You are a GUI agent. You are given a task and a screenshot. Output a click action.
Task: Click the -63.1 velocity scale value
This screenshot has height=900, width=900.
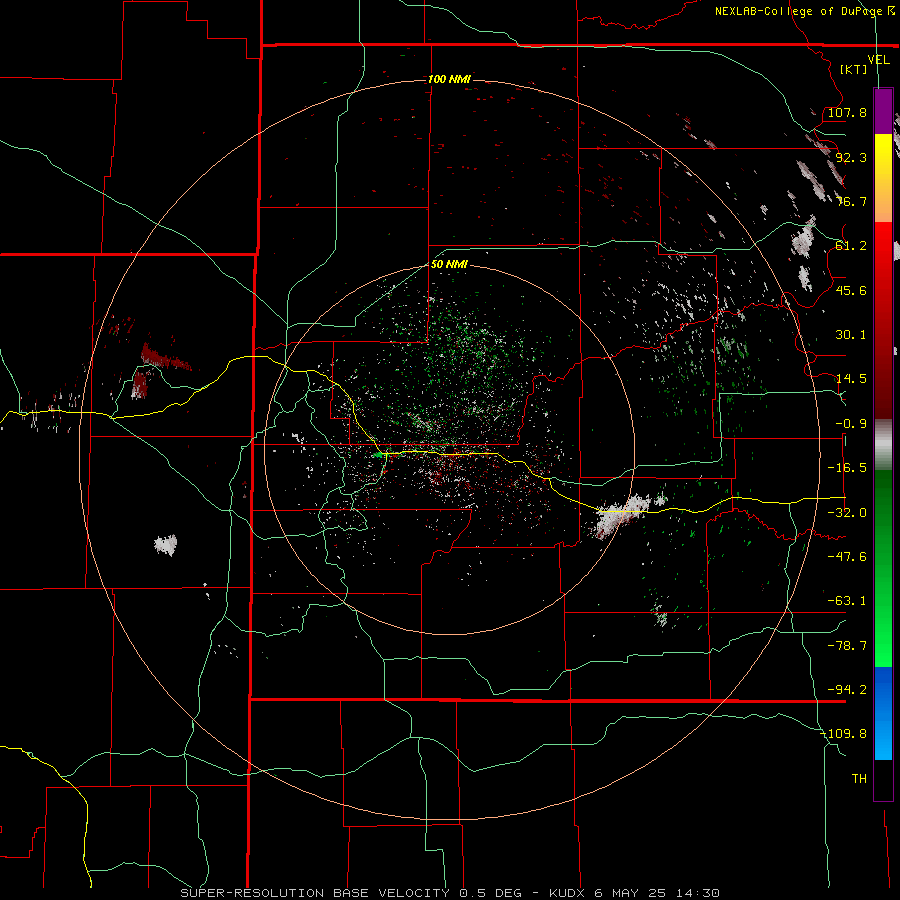(847, 601)
